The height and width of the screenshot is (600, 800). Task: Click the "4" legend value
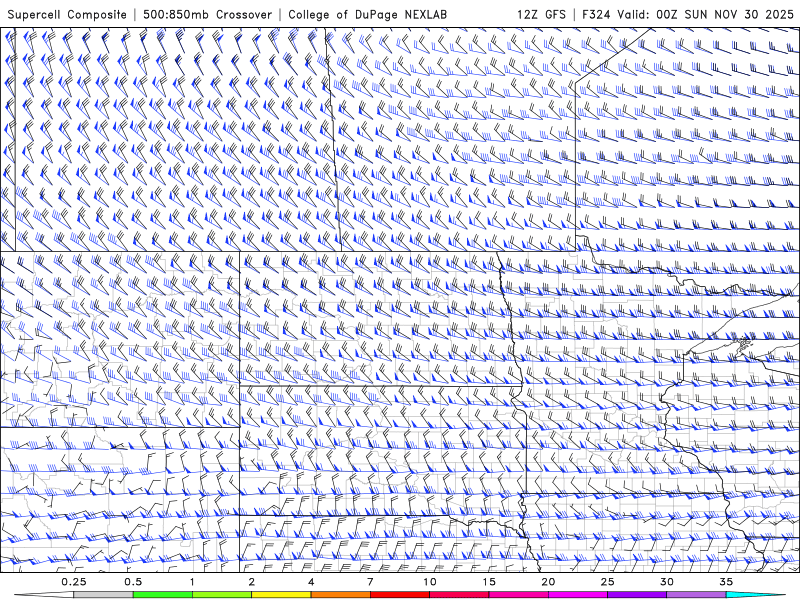tap(311, 582)
